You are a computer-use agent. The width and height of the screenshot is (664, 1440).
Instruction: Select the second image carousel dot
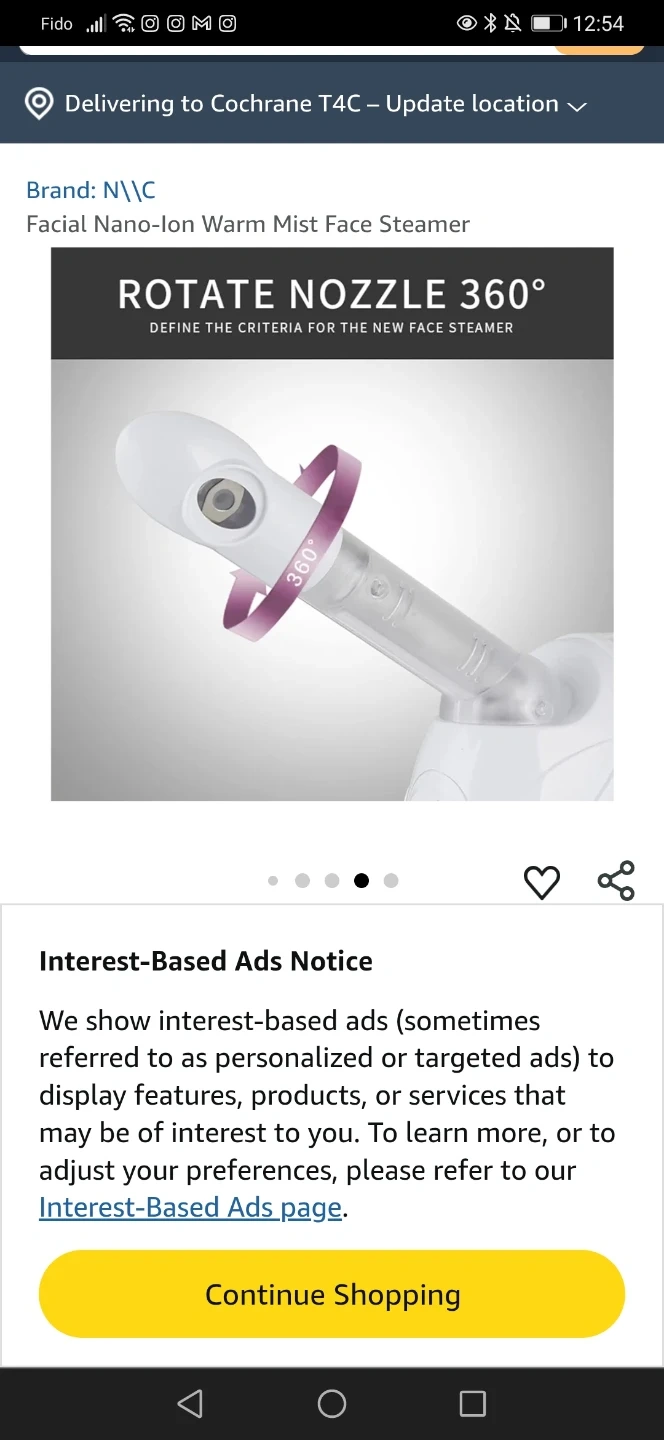[302, 881]
